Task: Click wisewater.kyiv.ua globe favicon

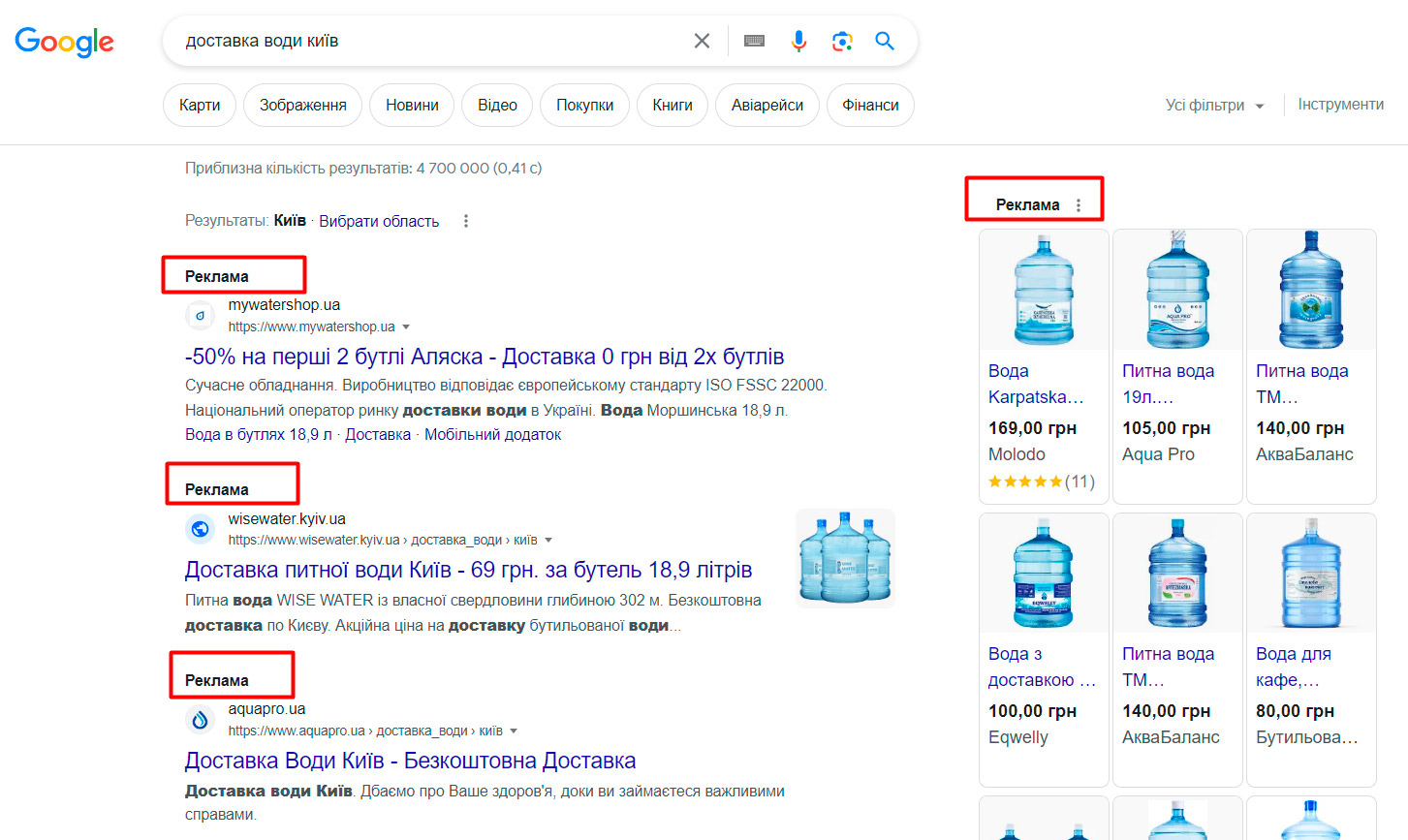Action: [x=201, y=529]
